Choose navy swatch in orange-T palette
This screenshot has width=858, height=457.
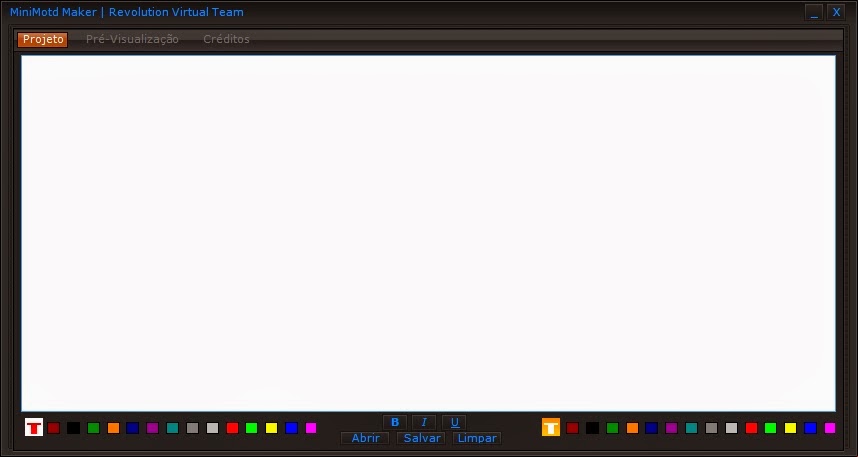click(651, 428)
